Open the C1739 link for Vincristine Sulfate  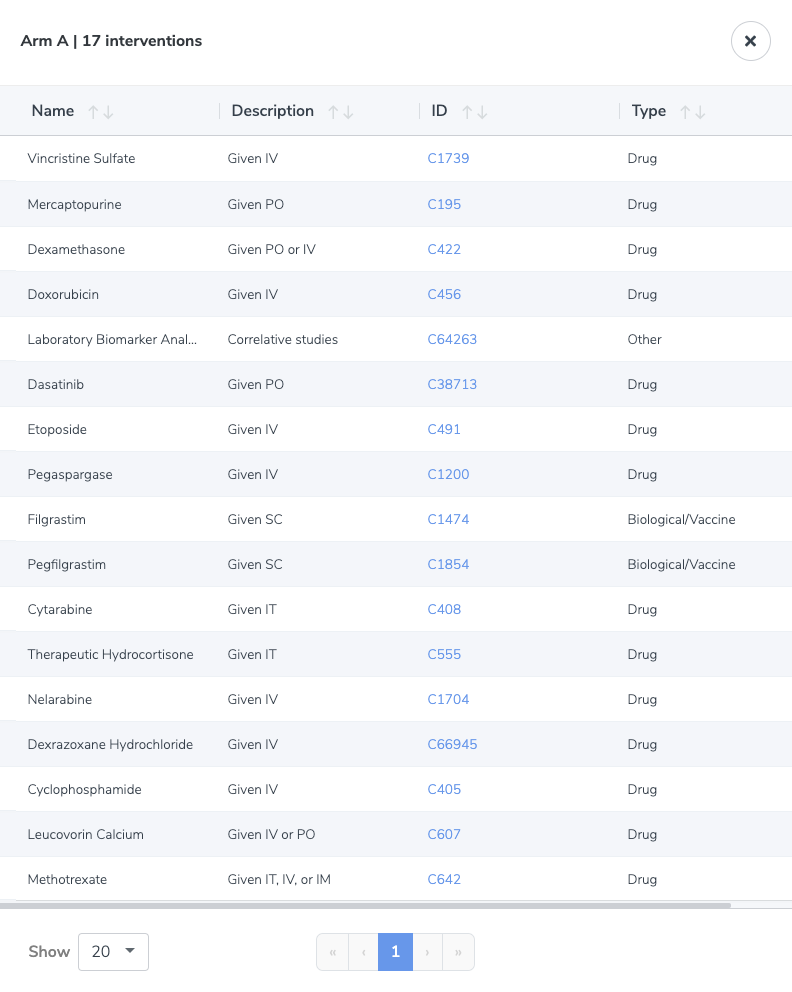448,158
